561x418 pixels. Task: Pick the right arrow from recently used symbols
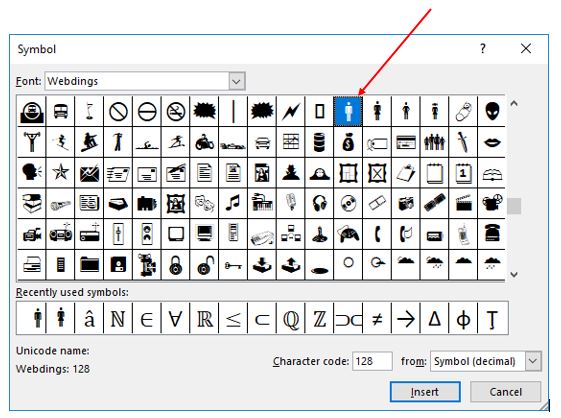406,318
